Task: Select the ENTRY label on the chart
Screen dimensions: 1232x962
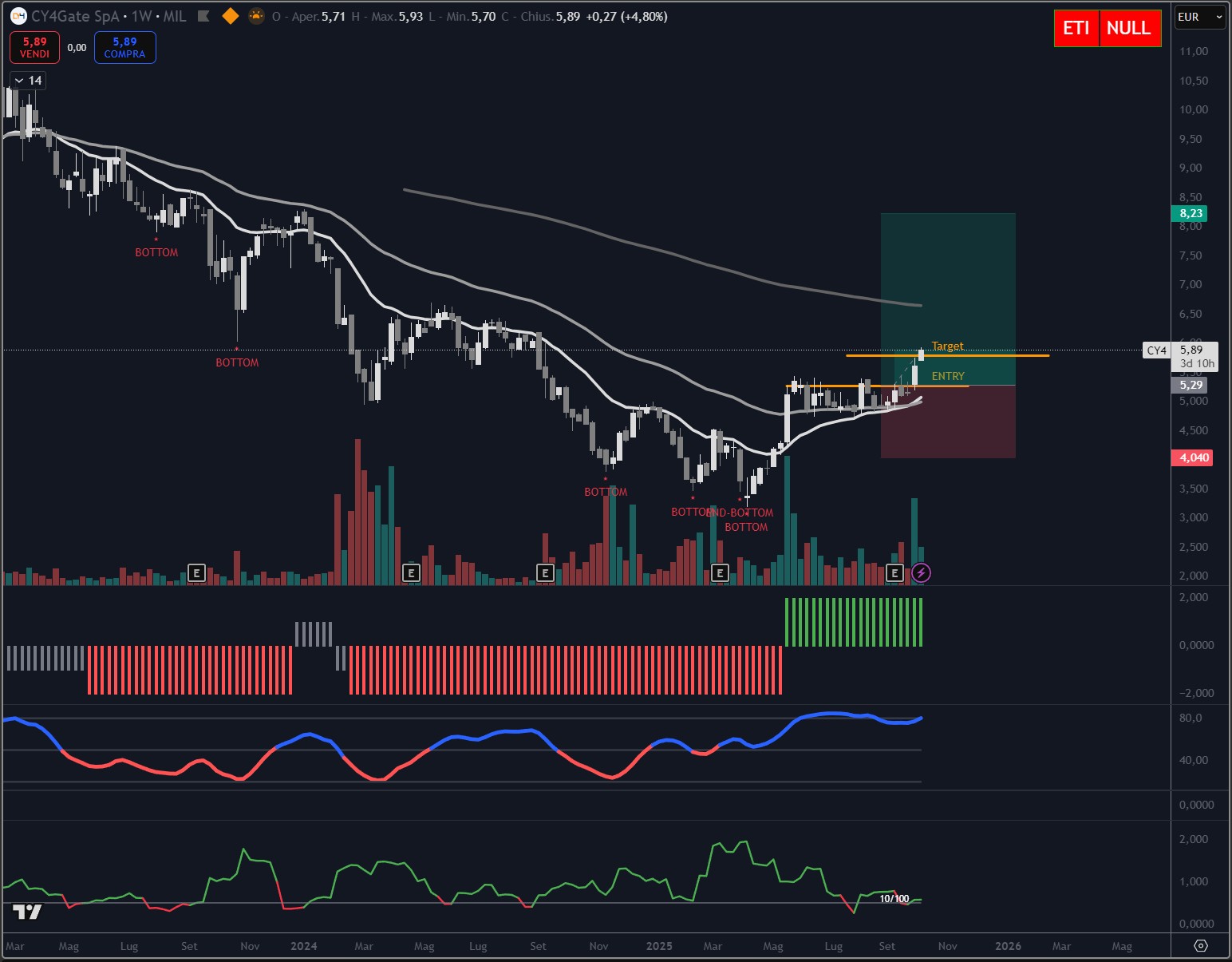Action: 948,376
